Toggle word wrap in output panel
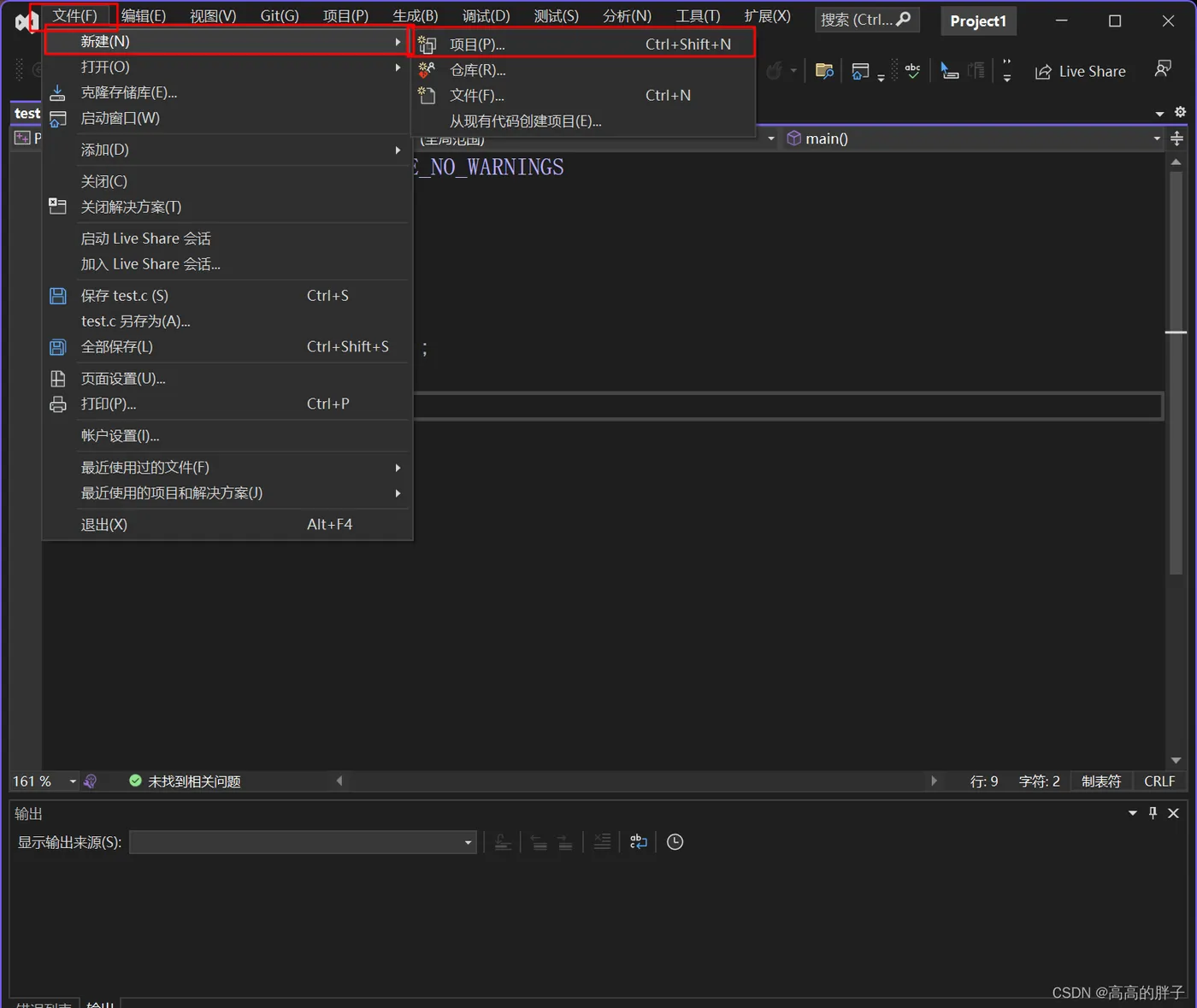1197x1008 pixels. [639, 842]
